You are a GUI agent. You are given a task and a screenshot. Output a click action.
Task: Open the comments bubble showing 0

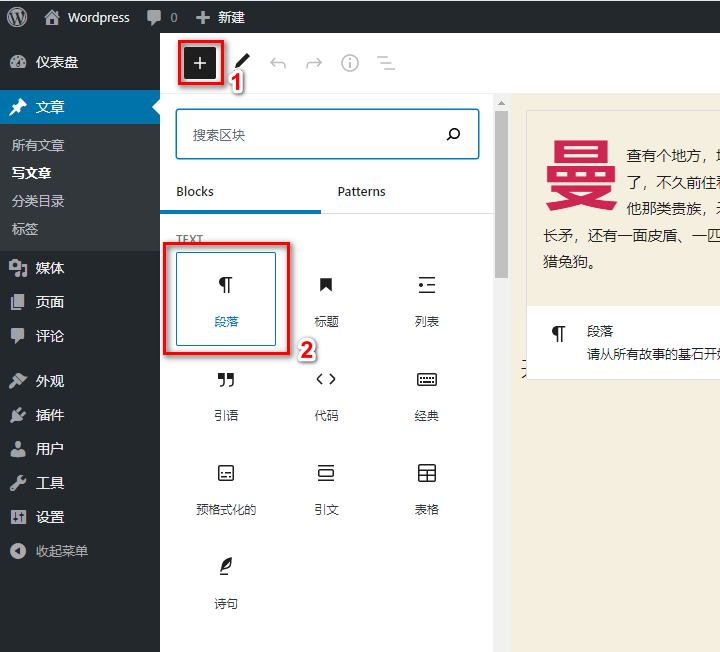[162, 17]
